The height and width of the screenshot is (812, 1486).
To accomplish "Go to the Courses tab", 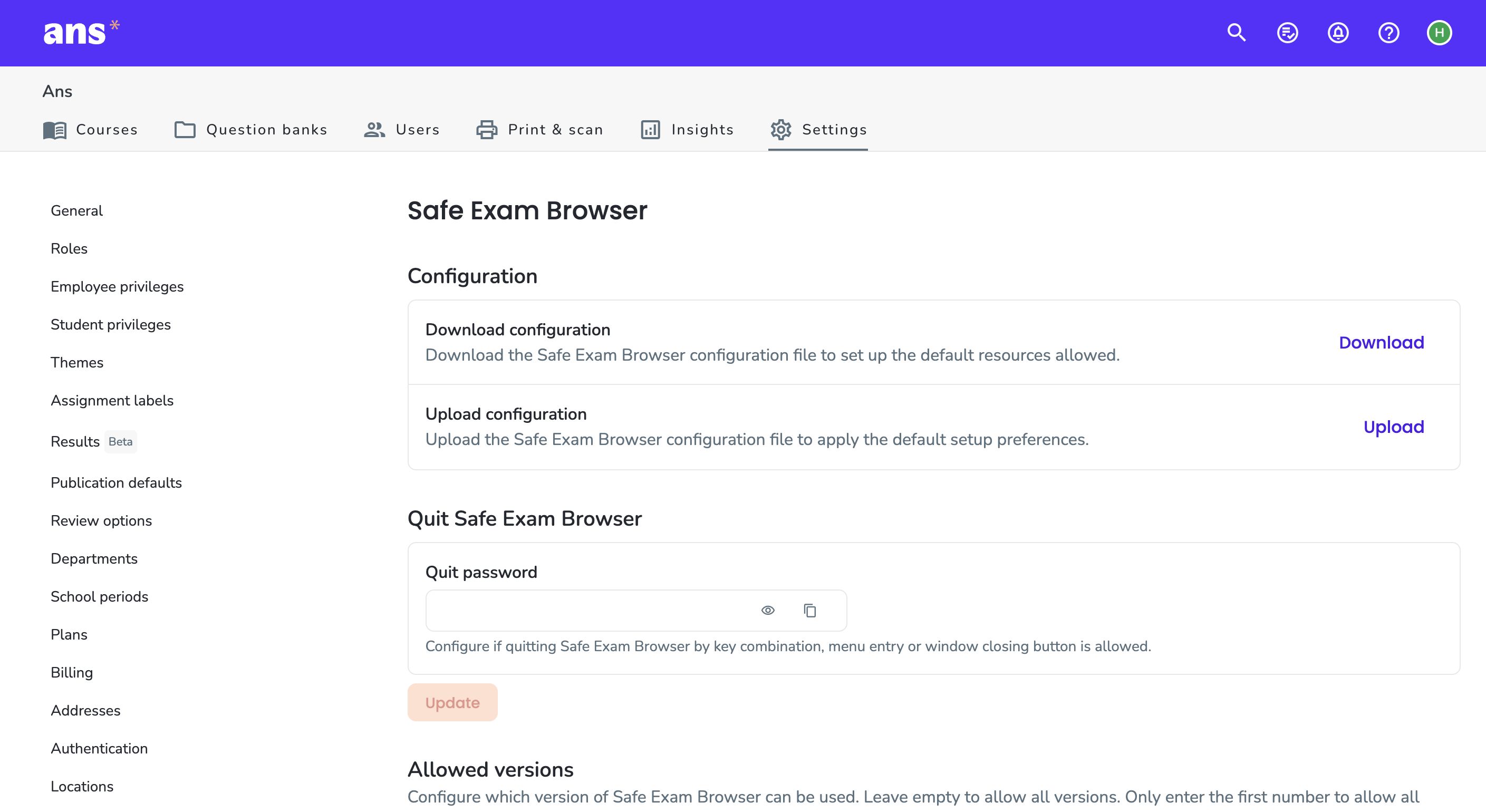I will [x=91, y=130].
